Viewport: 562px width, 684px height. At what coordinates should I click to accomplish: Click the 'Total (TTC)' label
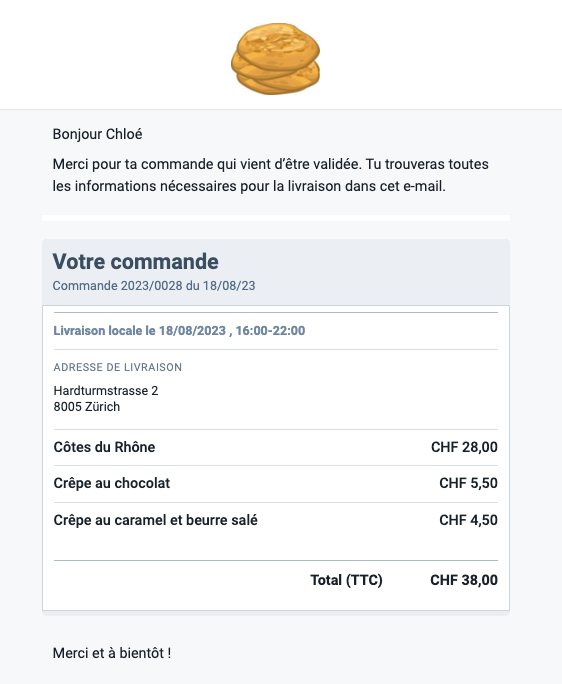[346, 580]
